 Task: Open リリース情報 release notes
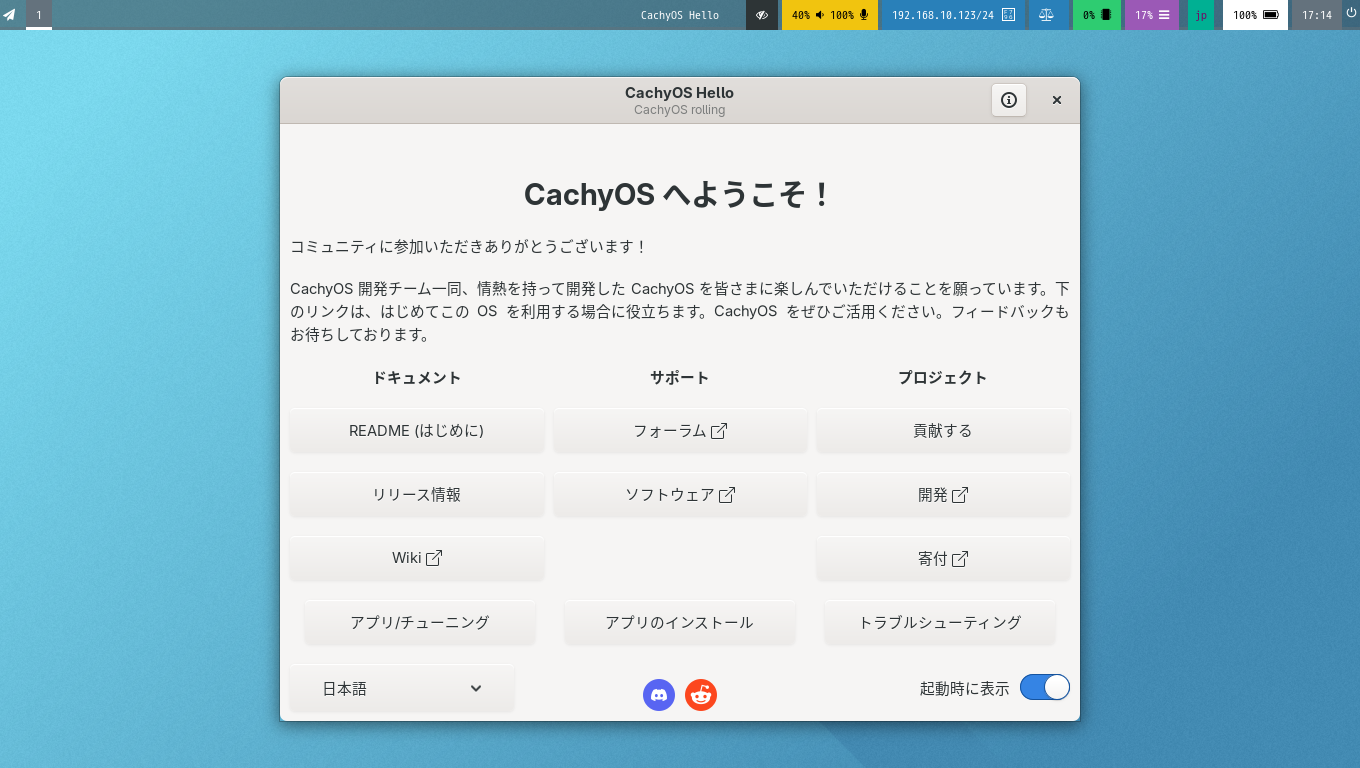tap(417, 495)
